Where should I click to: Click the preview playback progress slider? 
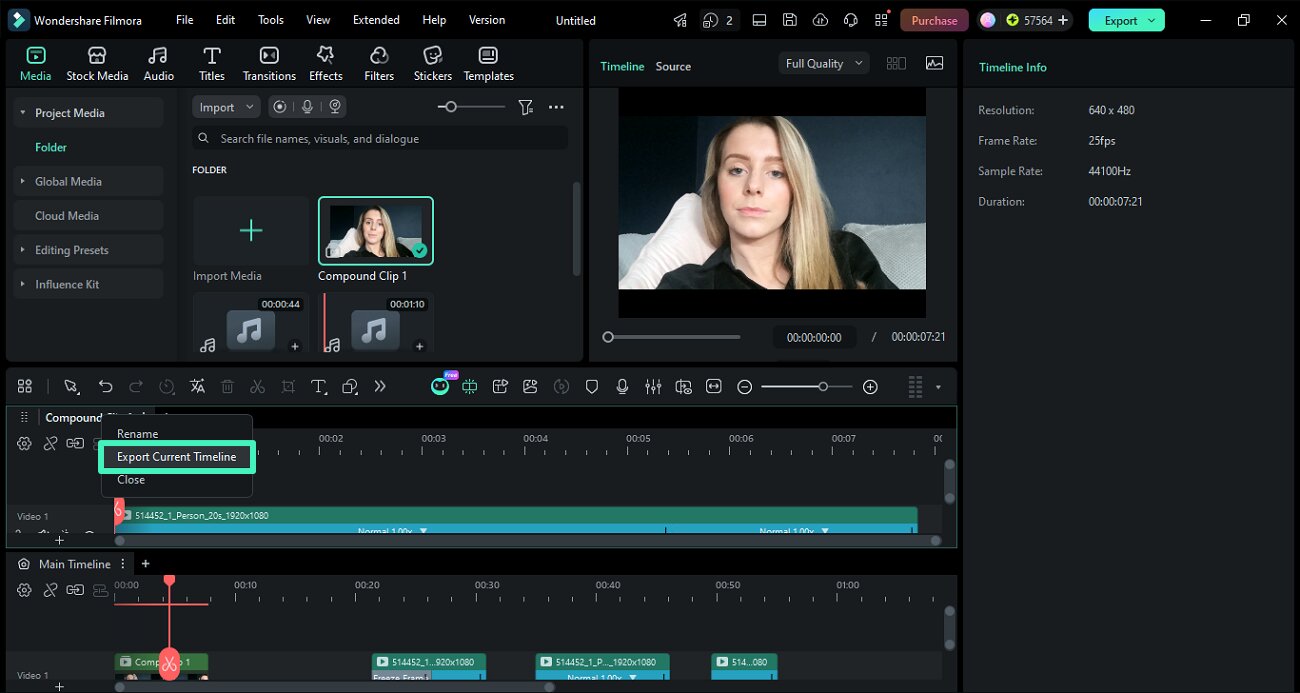[672, 337]
